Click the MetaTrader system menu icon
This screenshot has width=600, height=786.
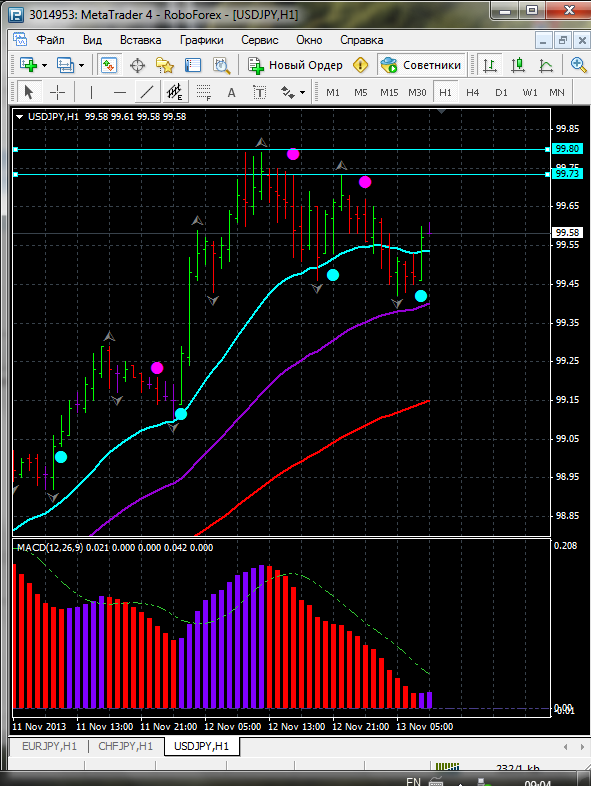(16, 15)
